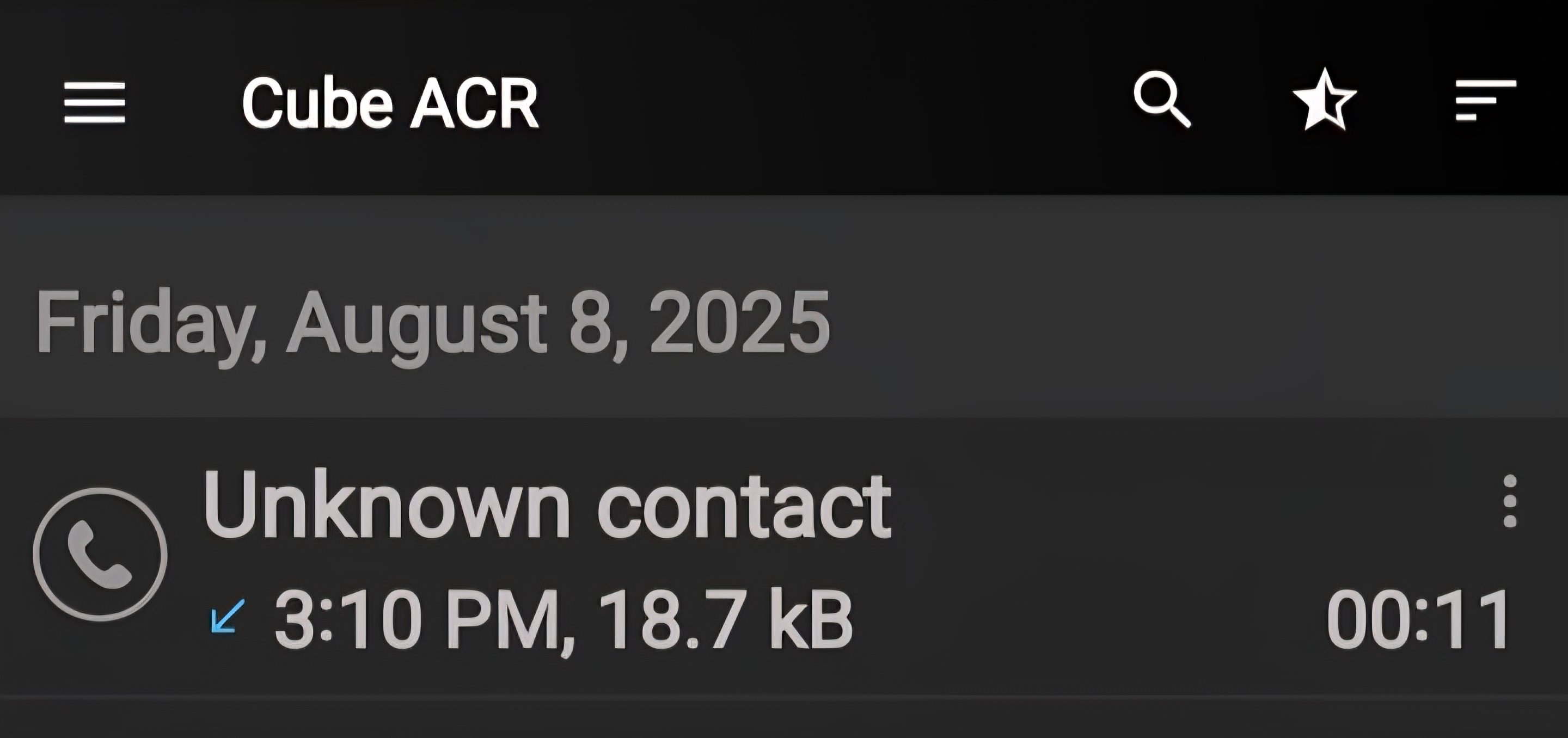The width and height of the screenshot is (1568, 738).
Task: Click the 00:11 recording duration
Action: (x=1418, y=620)
